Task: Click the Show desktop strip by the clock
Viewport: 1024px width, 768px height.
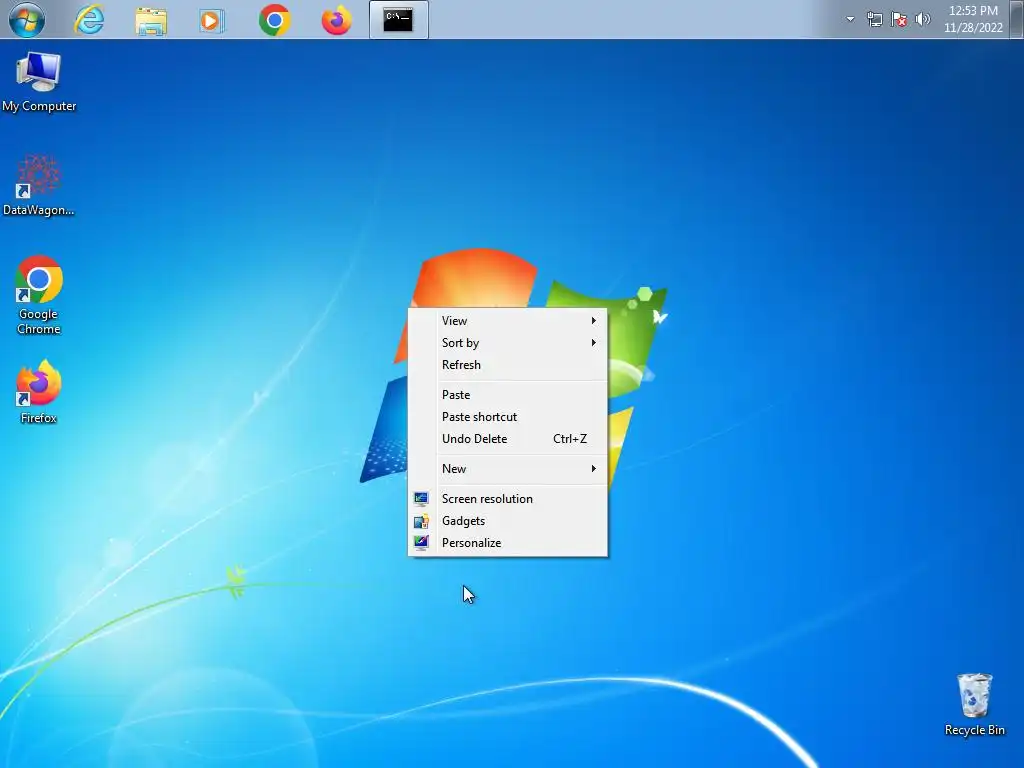Action: point(1017,19)
